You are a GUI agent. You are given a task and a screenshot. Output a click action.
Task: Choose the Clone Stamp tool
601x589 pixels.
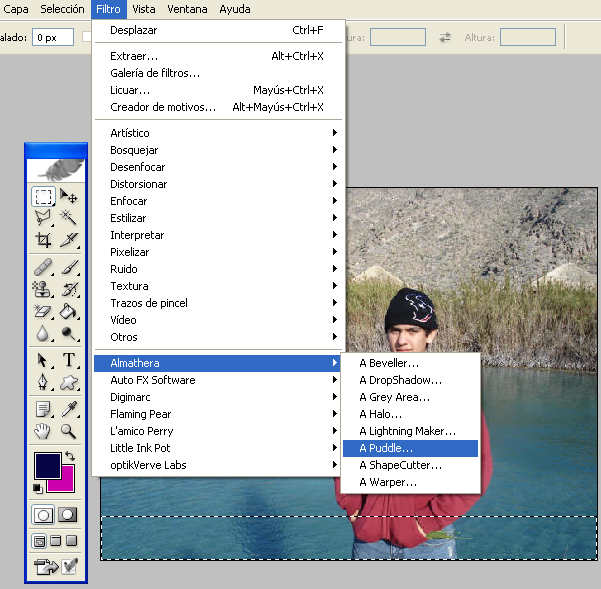[x=43, y=290]
